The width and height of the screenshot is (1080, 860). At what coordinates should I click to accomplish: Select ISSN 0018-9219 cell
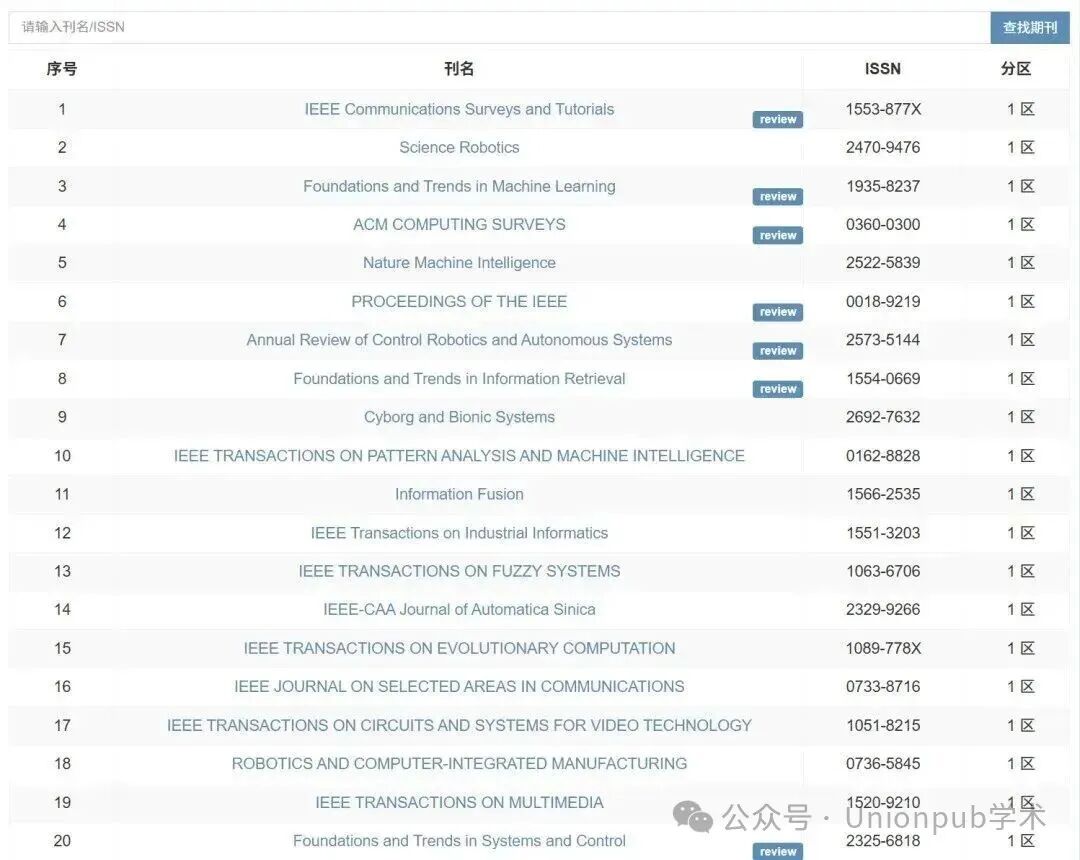point(883,302)
